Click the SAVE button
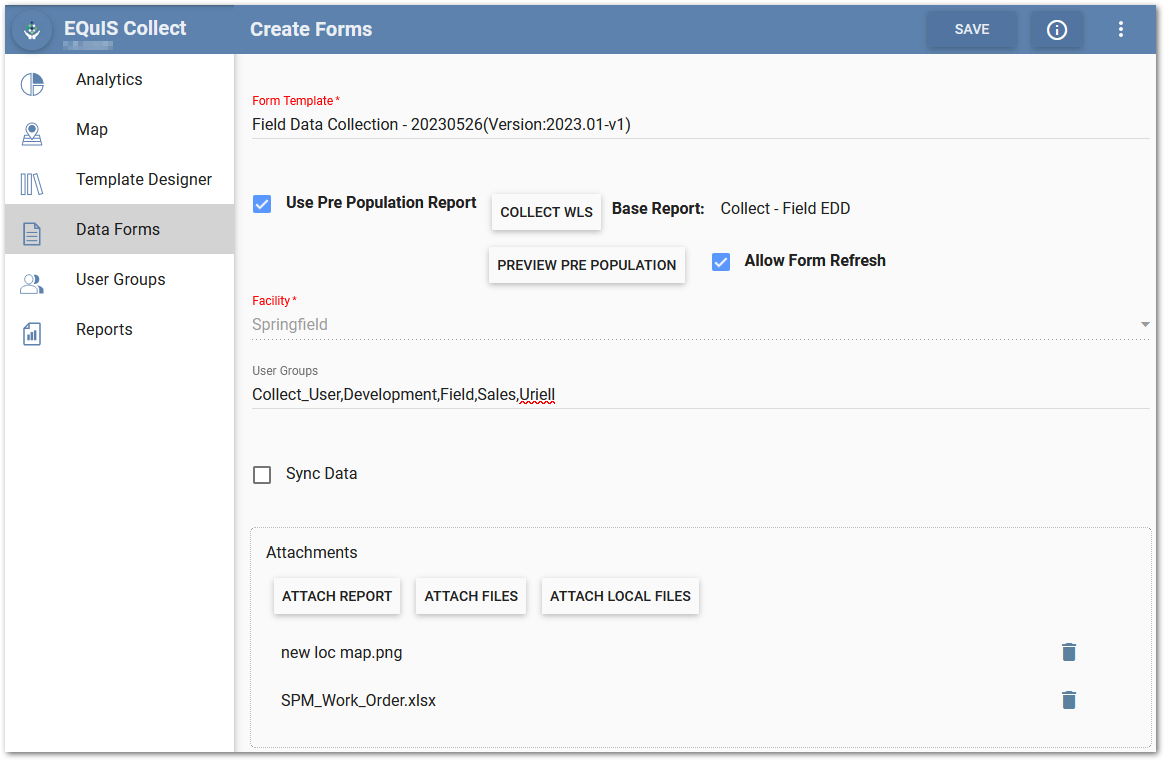This screenshot has width=1165, height=761. pyautogui.click(x=971, y=29)
